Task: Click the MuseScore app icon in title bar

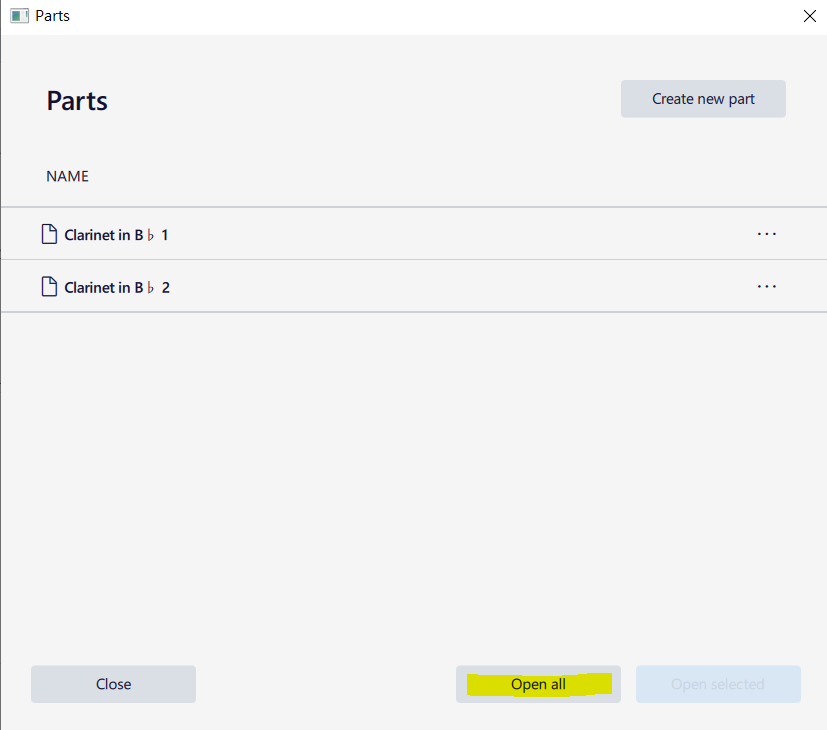Action: tap(19, 16)
